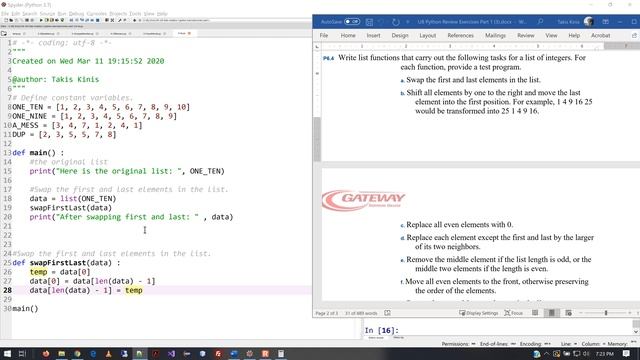Click the Share icon at right of Word ribbon
The height and width of the screenshot is (360, 640).
pyautogui.click(x=634, y=36)
